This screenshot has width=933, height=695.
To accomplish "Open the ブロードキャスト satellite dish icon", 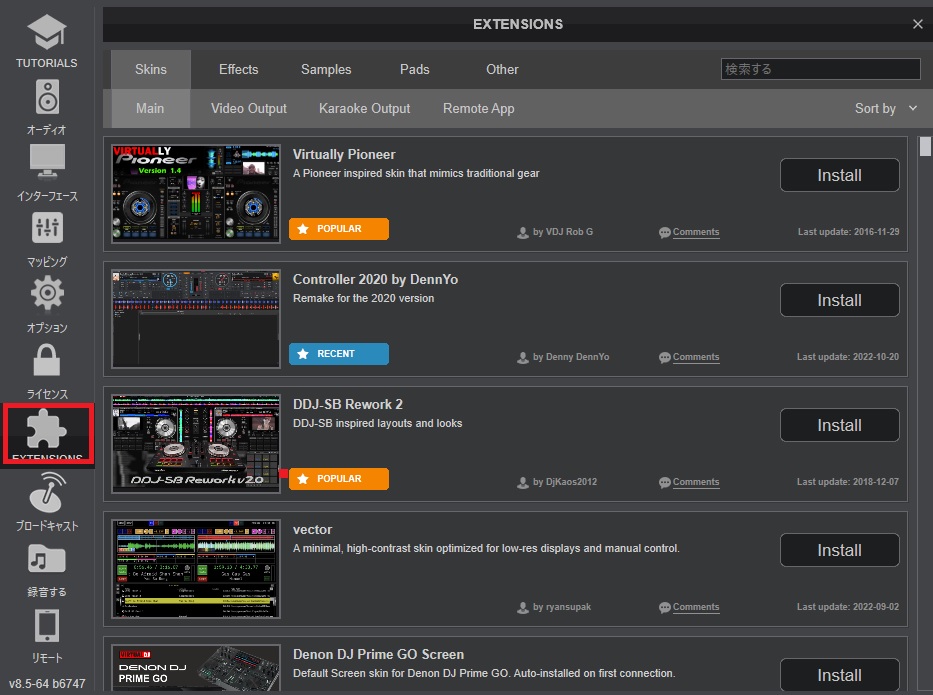I will coord(47,492).
